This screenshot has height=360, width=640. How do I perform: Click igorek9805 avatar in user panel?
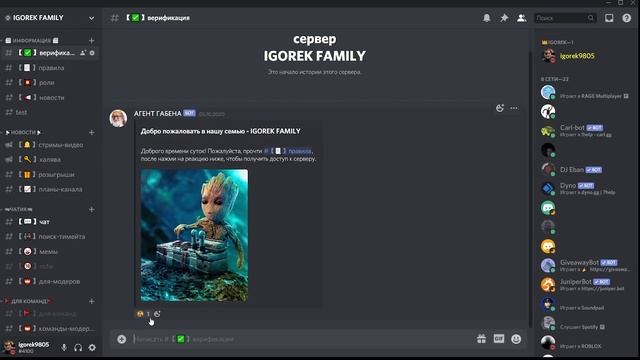click(x=9, y=347)
